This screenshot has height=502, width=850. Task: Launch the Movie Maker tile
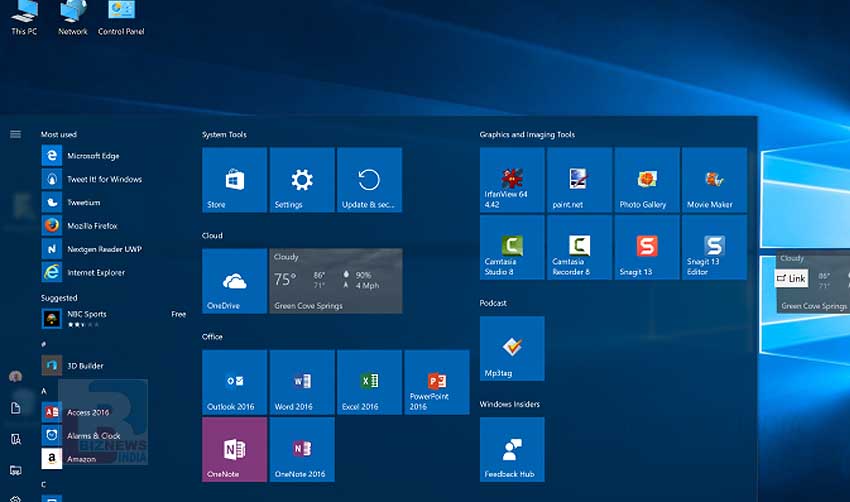click(x=714, y=180)
